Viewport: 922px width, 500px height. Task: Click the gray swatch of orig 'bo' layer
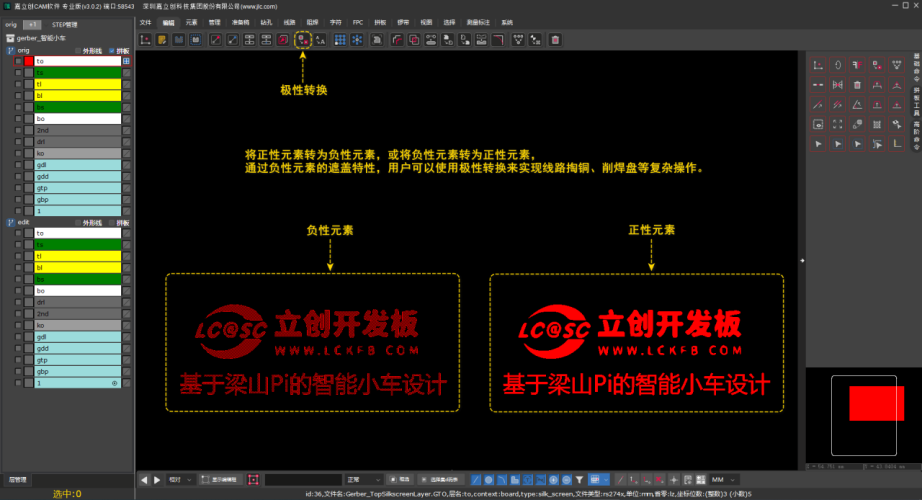[29, 119]
